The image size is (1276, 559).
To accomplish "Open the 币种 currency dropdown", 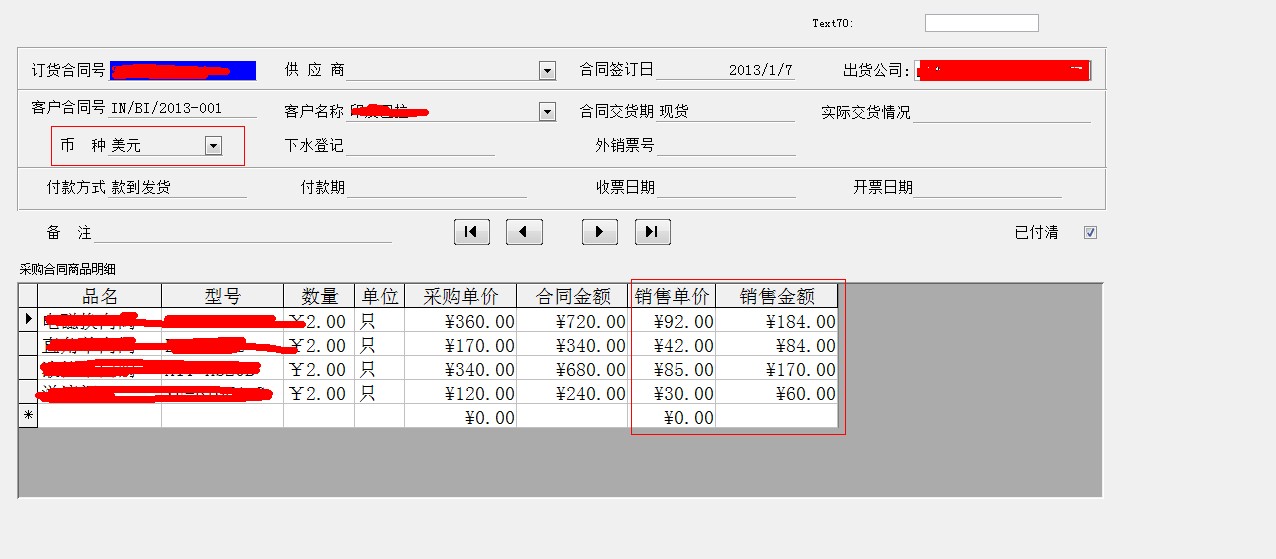I will point(213,146).
